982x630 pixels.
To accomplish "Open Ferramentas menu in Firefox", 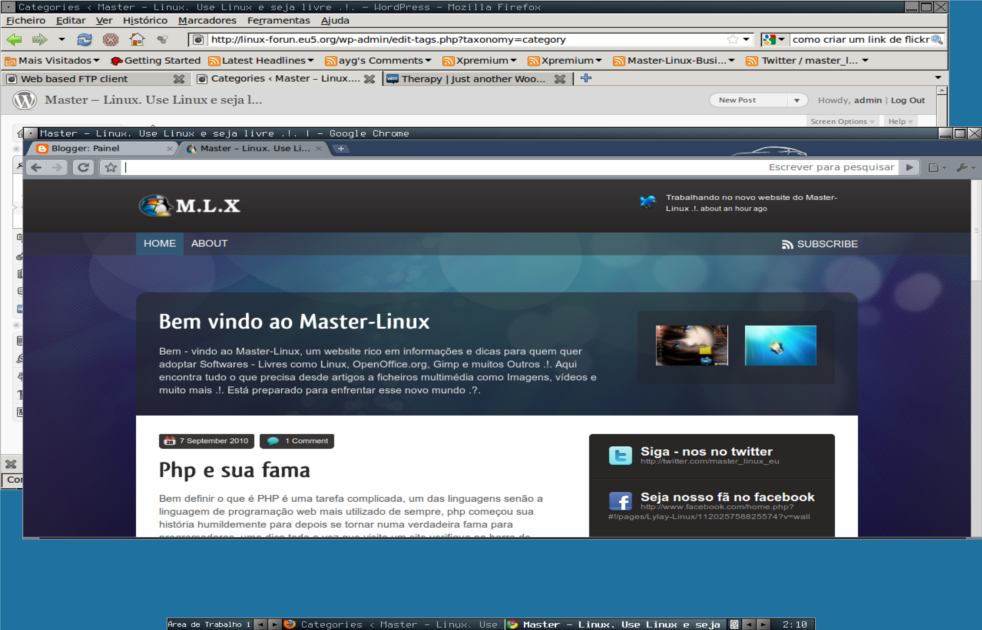I will [279, 20].
